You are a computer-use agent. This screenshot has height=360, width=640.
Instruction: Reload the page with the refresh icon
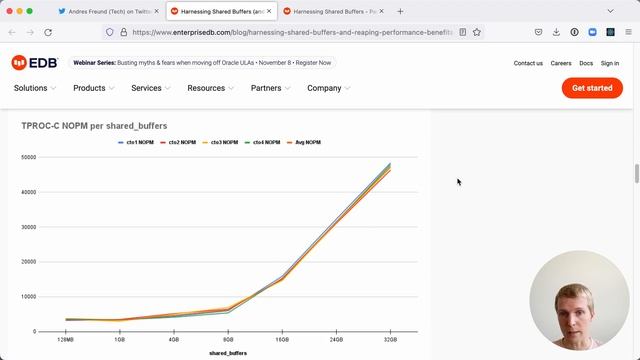48,32
